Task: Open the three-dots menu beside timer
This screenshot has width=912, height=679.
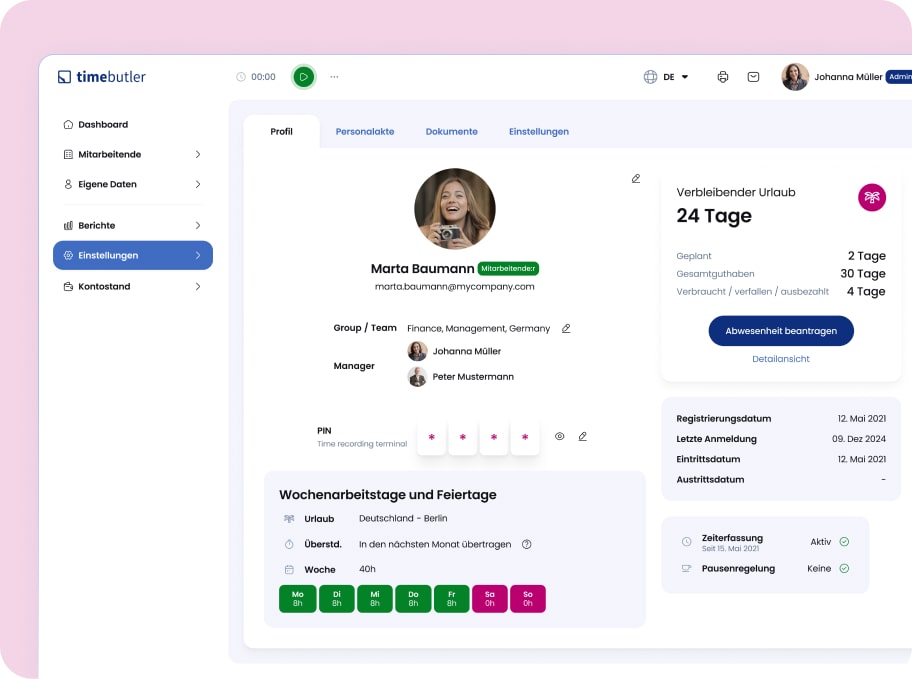Action: 334,77
